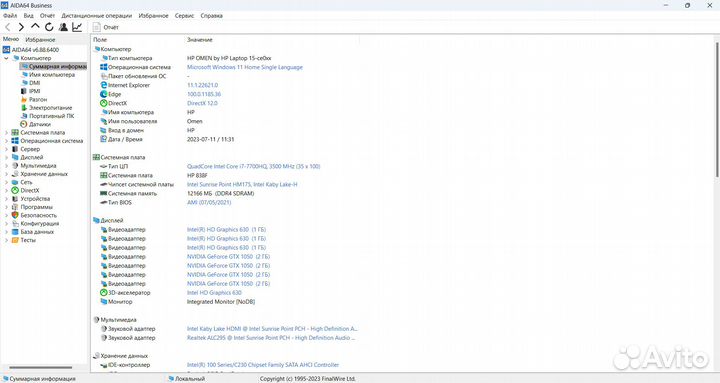Open the performance graph chart icon
720x383 pixels.
77,27
